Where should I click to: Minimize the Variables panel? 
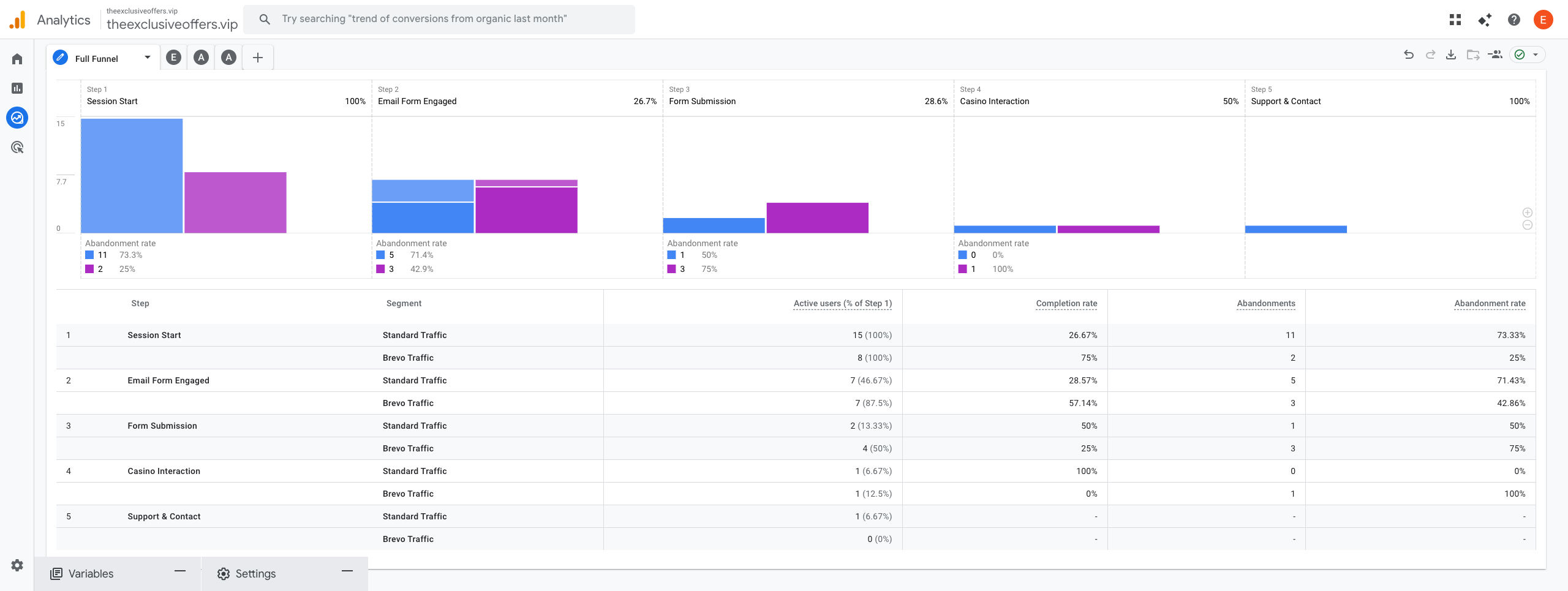click(x=179, y=571)
